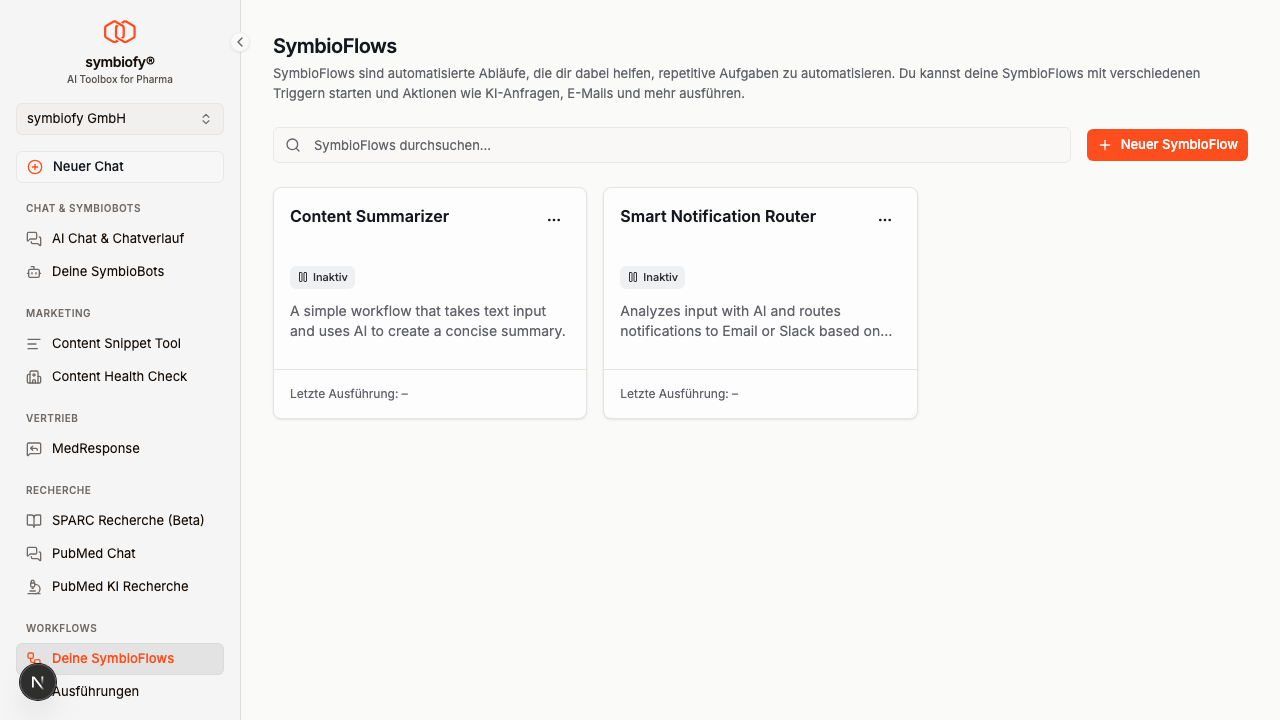
Task: Switch to Ausführungen in the sidebar
Action: [96, 691]
